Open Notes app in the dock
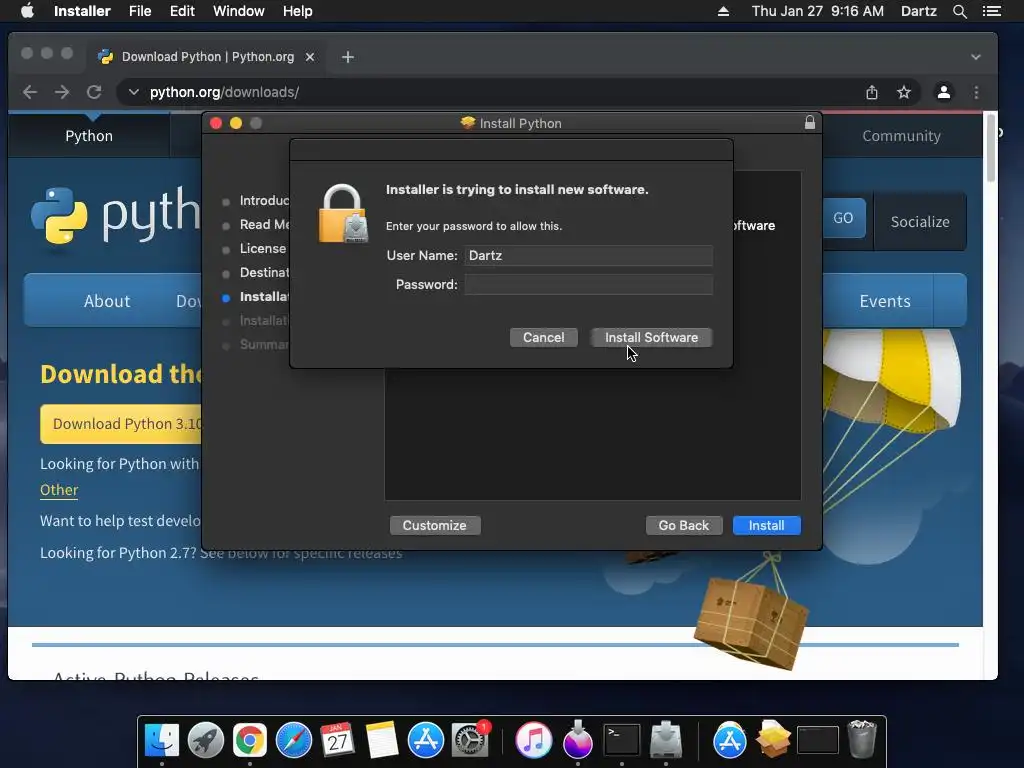Viewport: 1024px width, 768px height. tap(381, 740)
